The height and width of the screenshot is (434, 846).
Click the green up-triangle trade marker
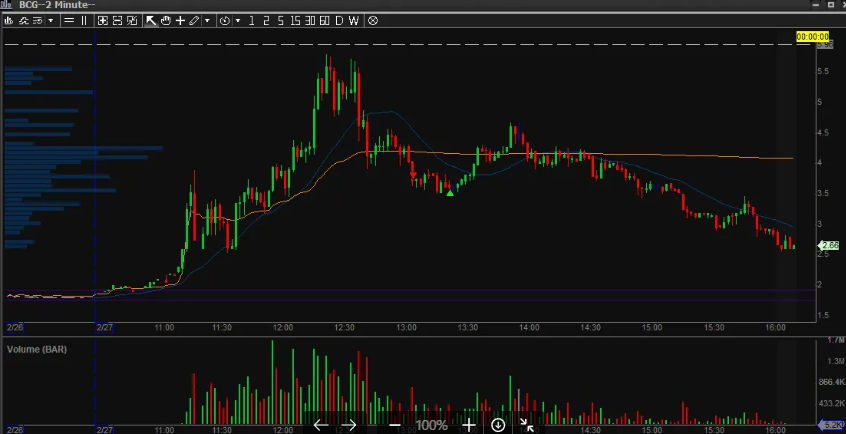point(450,193)
